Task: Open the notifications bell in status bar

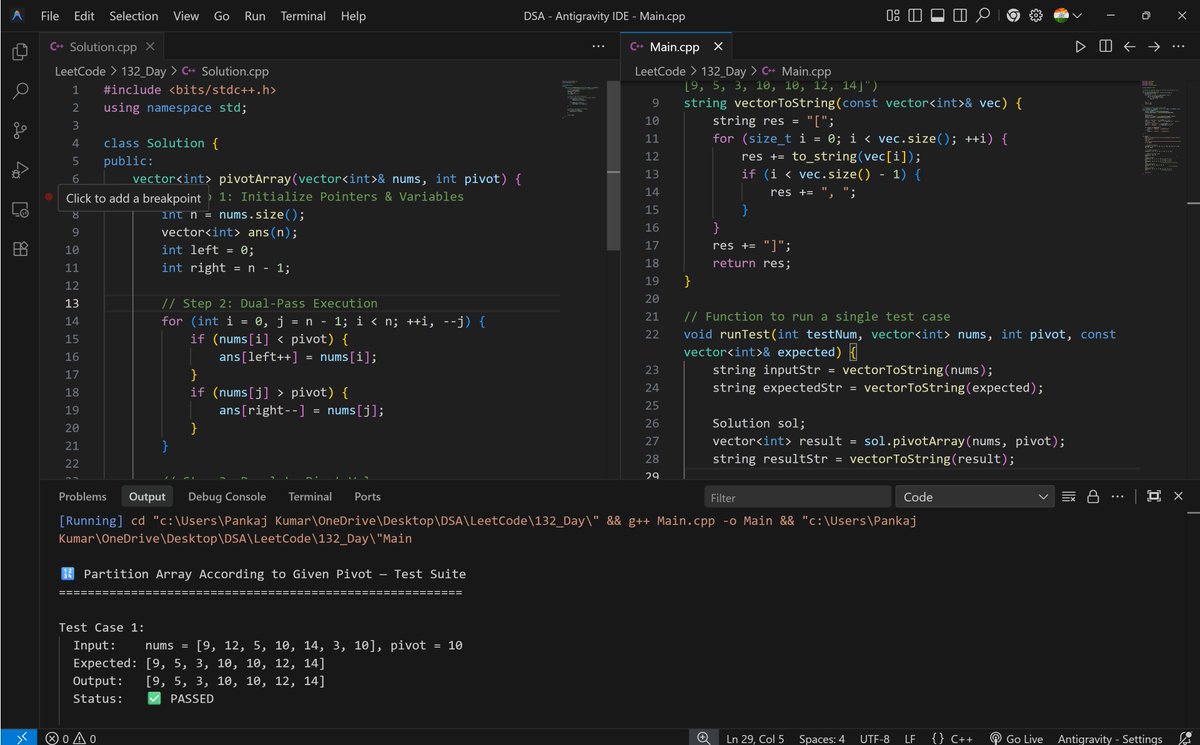Action: (x=1183, y=738)
